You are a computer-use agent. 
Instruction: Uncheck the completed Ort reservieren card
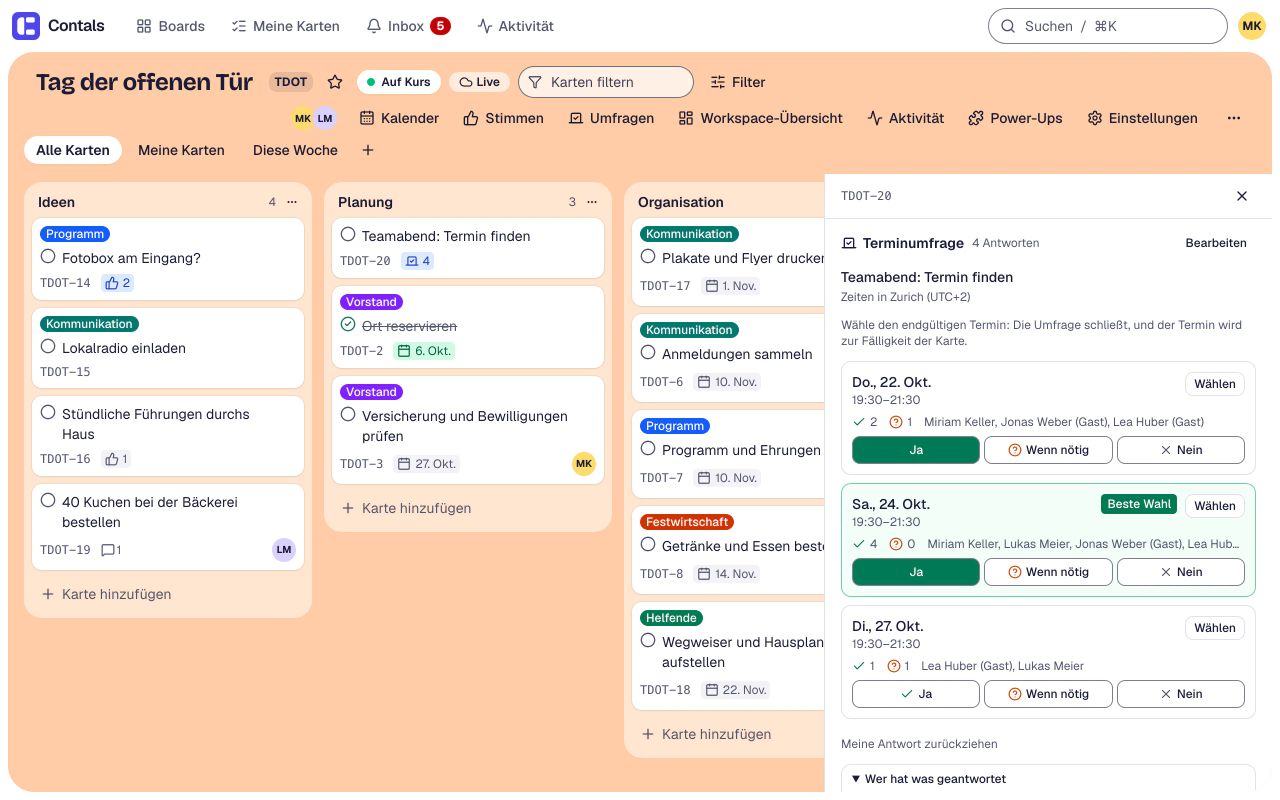pos(348,325)
